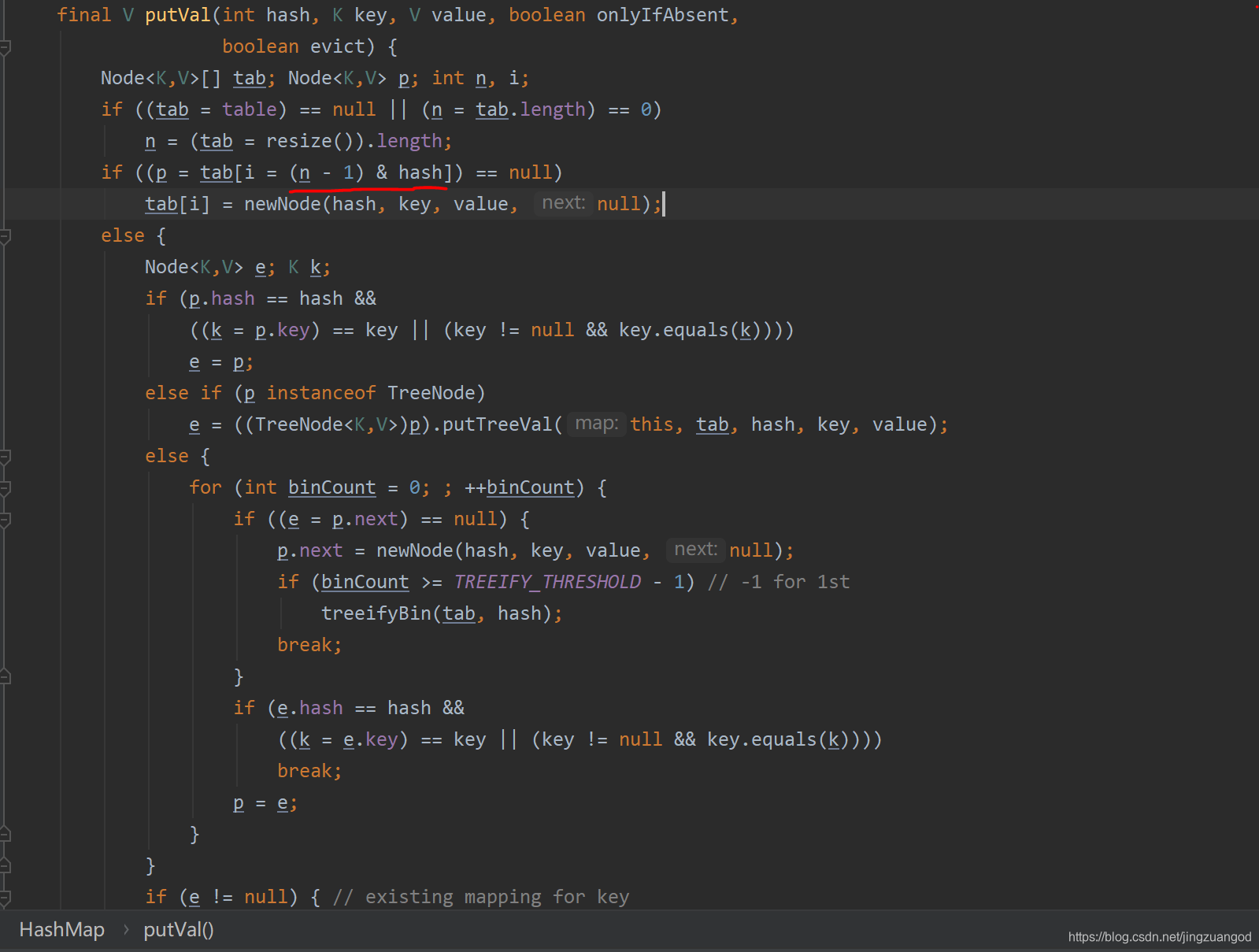Click the 'K k;' variable declaration
Viewport: 1259px width, 952px height.
[x=309, y=267]
